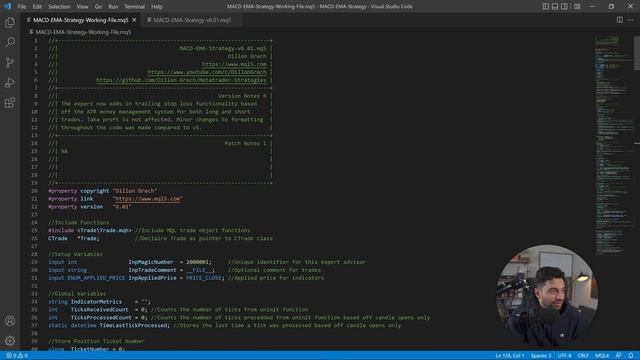Click on 'TicksProcessedCount' variable
This screenshot has width=640, height=360.
[101, 318]
